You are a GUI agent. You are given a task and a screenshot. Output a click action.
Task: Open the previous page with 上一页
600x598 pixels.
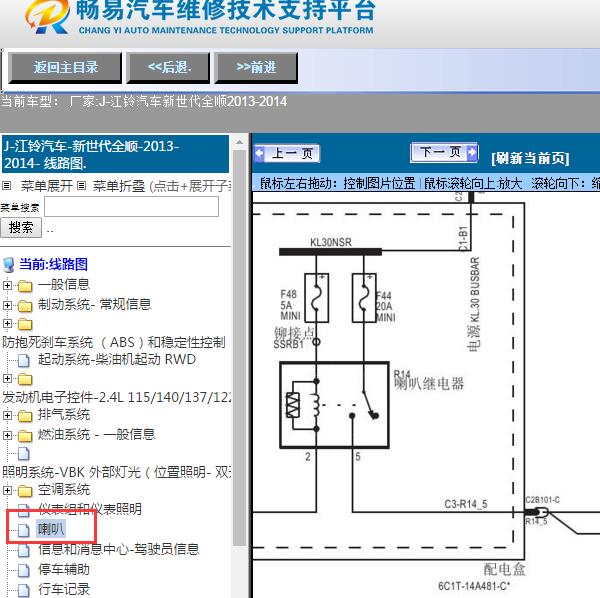[x=287, y=153]
